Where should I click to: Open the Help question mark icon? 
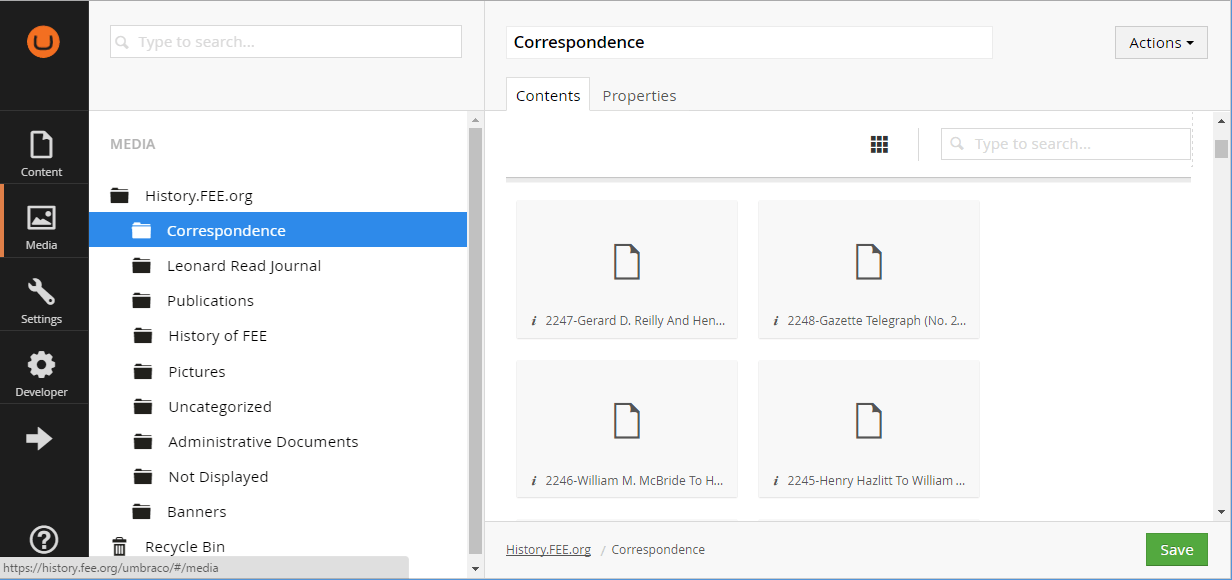(43, 540)
